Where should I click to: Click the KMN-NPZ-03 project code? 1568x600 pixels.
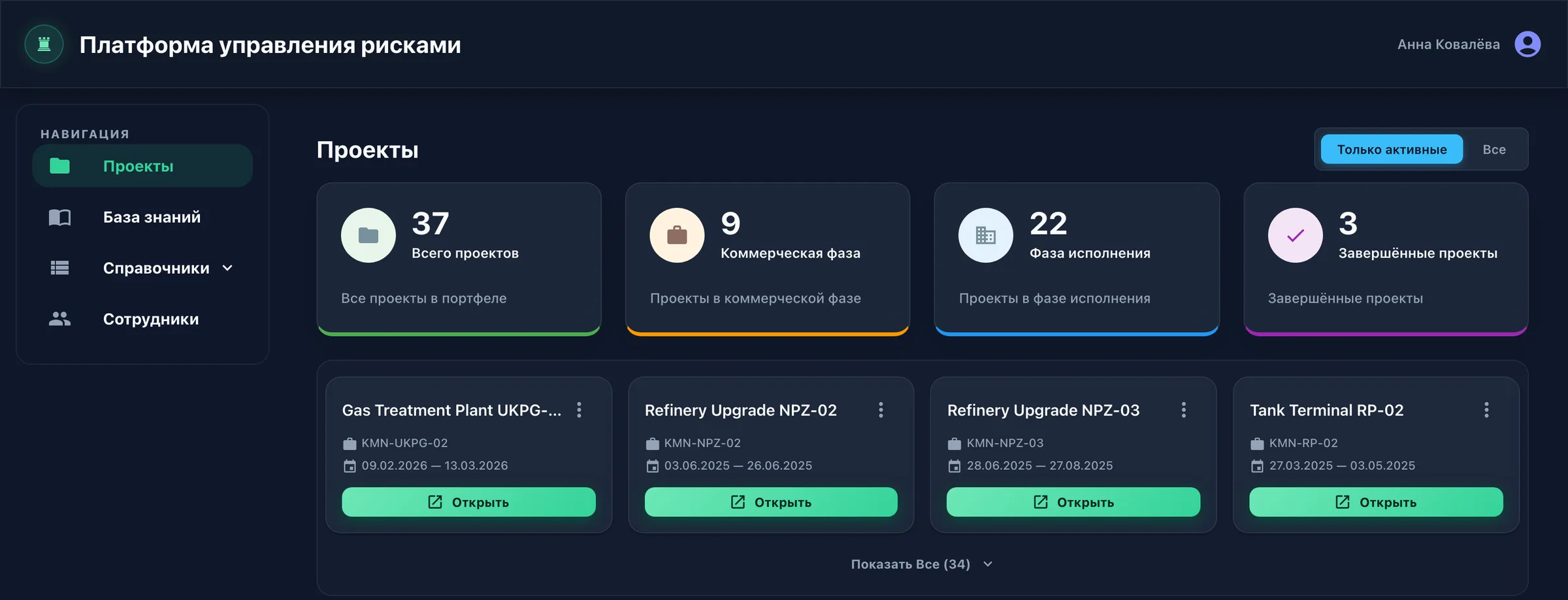[x=1005, y=443]
